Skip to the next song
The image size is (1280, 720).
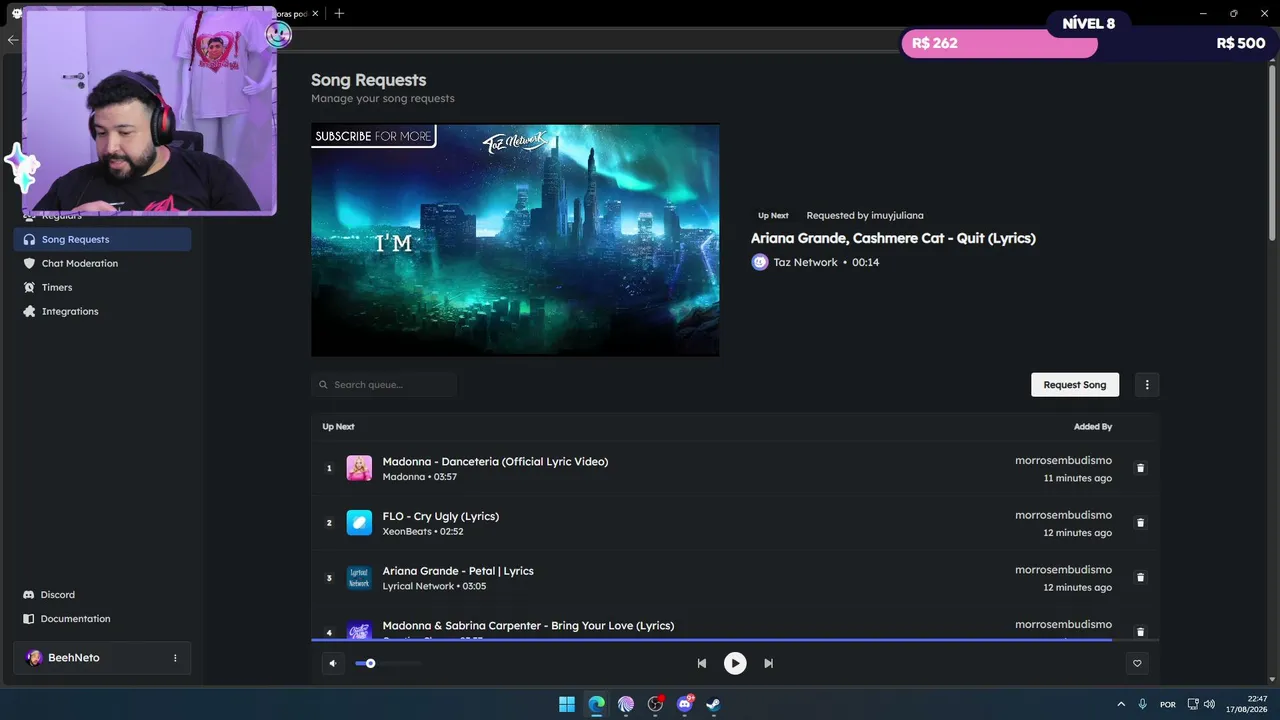(x=768, y=663)
